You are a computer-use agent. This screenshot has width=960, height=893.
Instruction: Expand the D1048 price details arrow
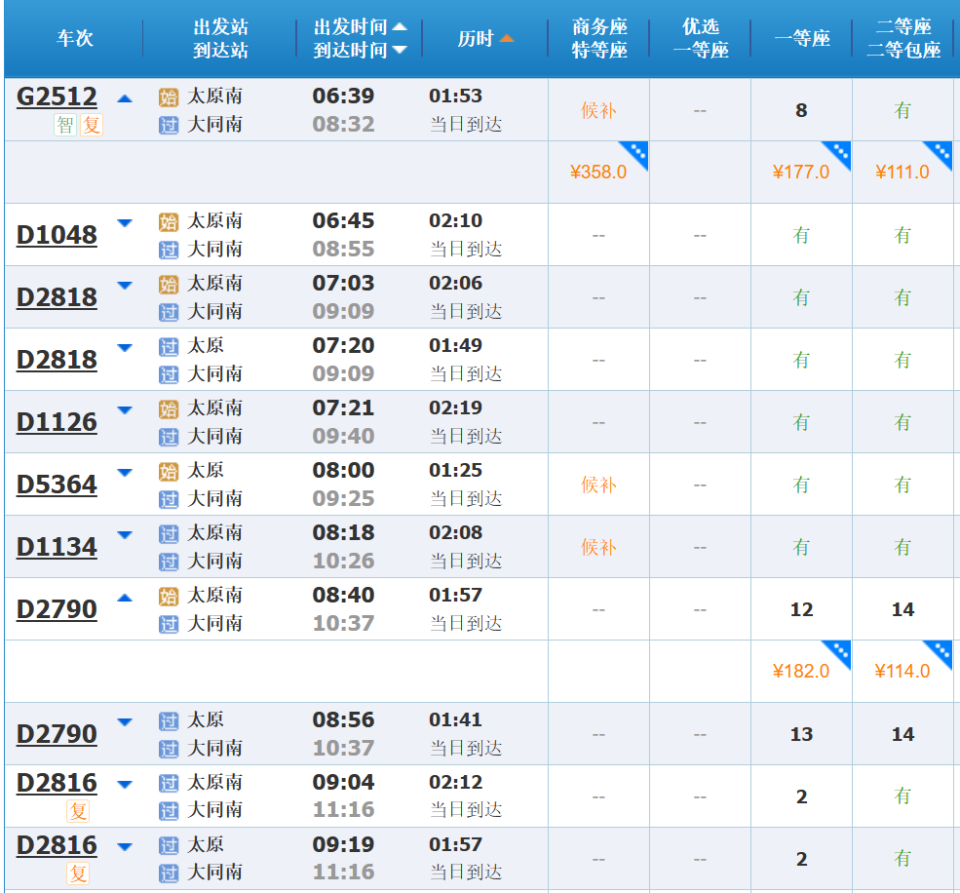[125, 223]
